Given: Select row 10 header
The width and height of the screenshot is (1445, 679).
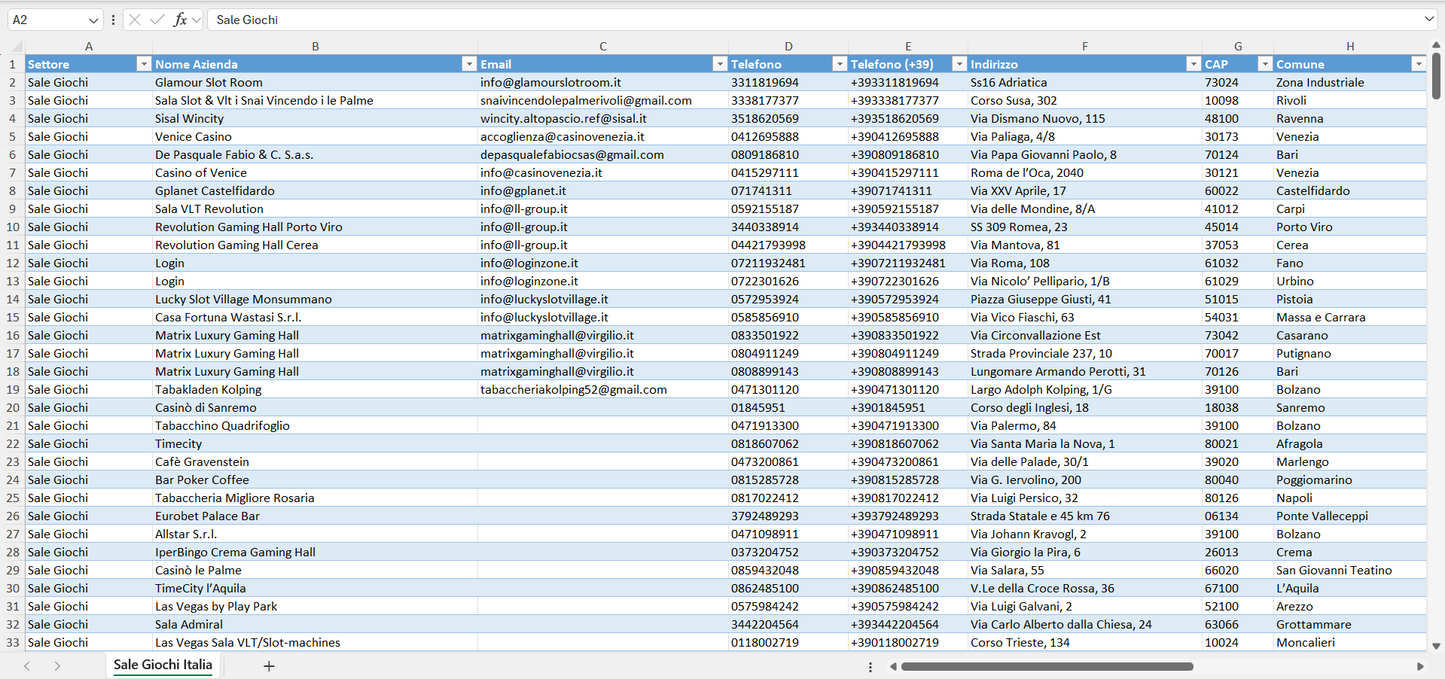Looking at the screenshot, I should tap(13, 227).
